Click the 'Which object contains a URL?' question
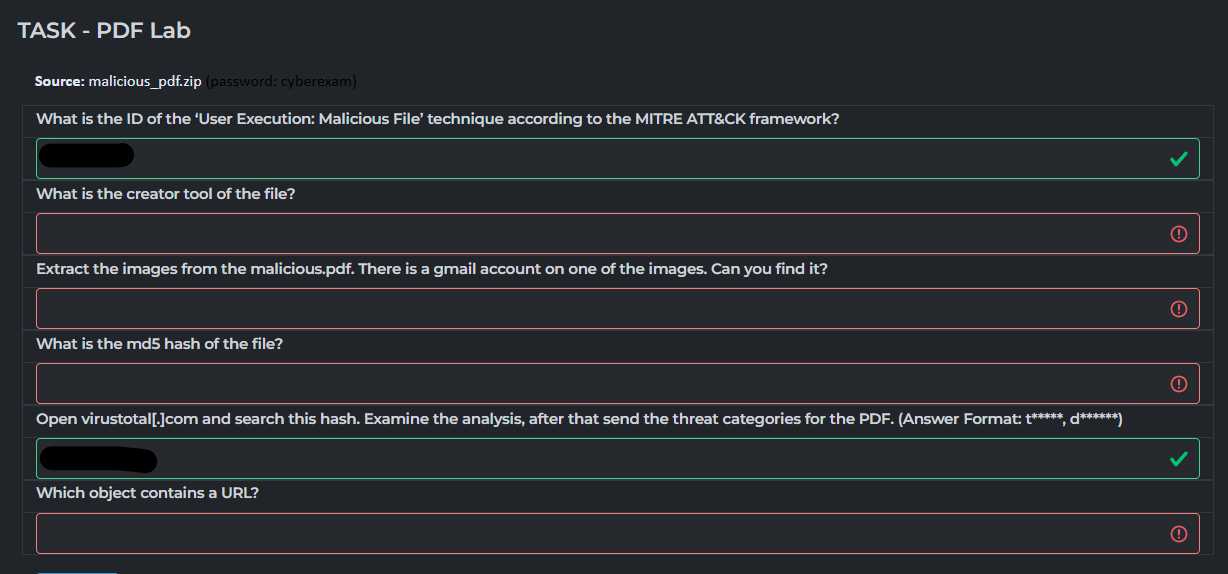The image size is (1228, 574). 148,493
